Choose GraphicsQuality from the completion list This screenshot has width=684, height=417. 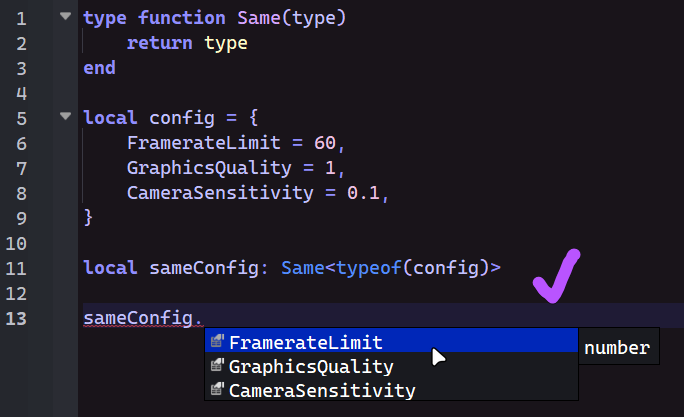[311, 366]
